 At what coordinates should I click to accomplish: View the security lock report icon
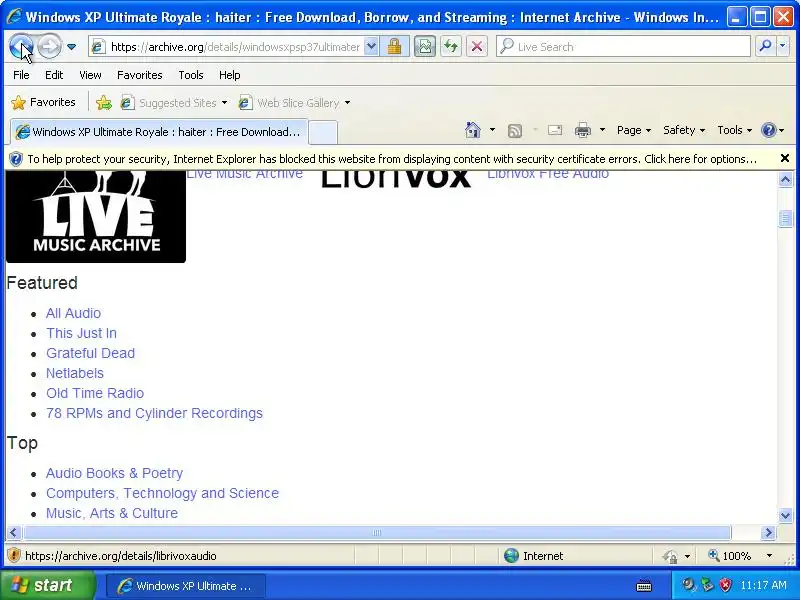tap(394, 47)
